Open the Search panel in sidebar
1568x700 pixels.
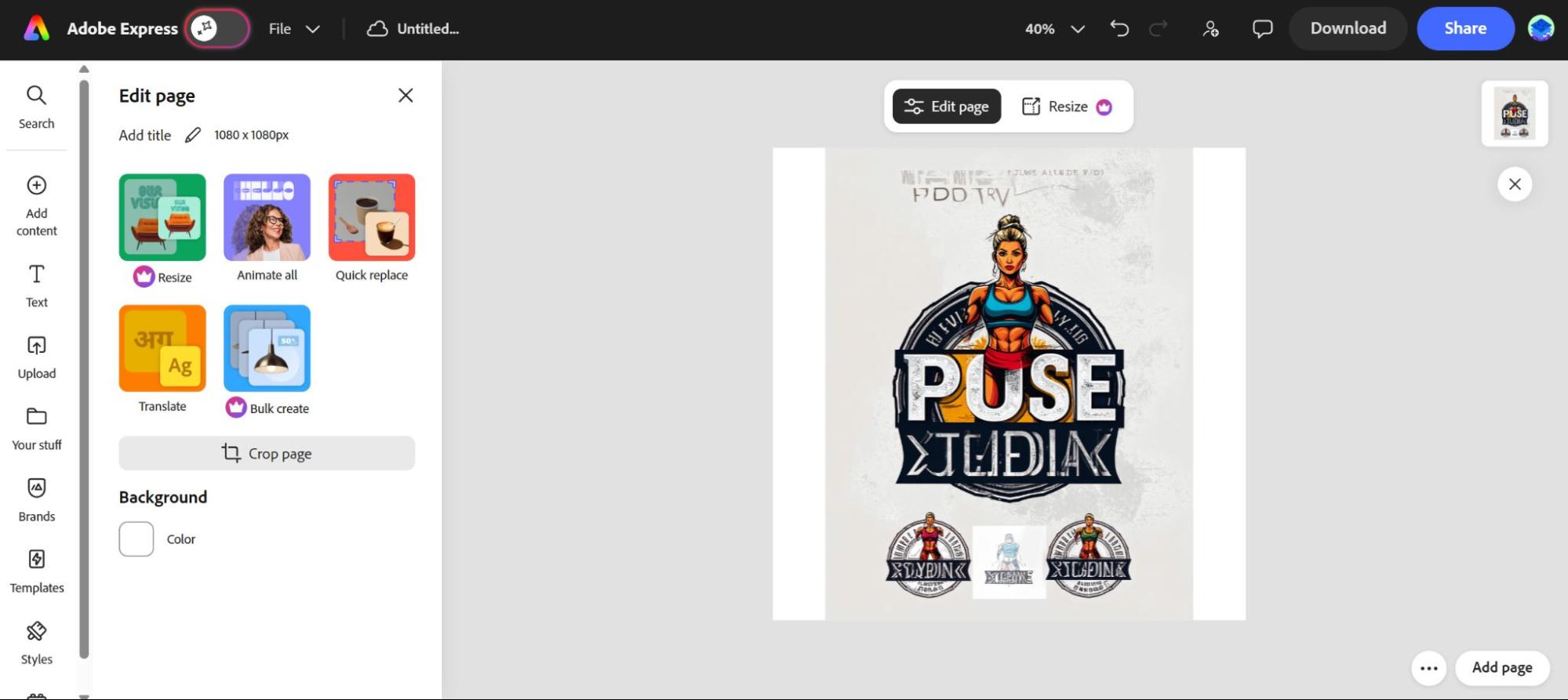(x=36, y=107)
